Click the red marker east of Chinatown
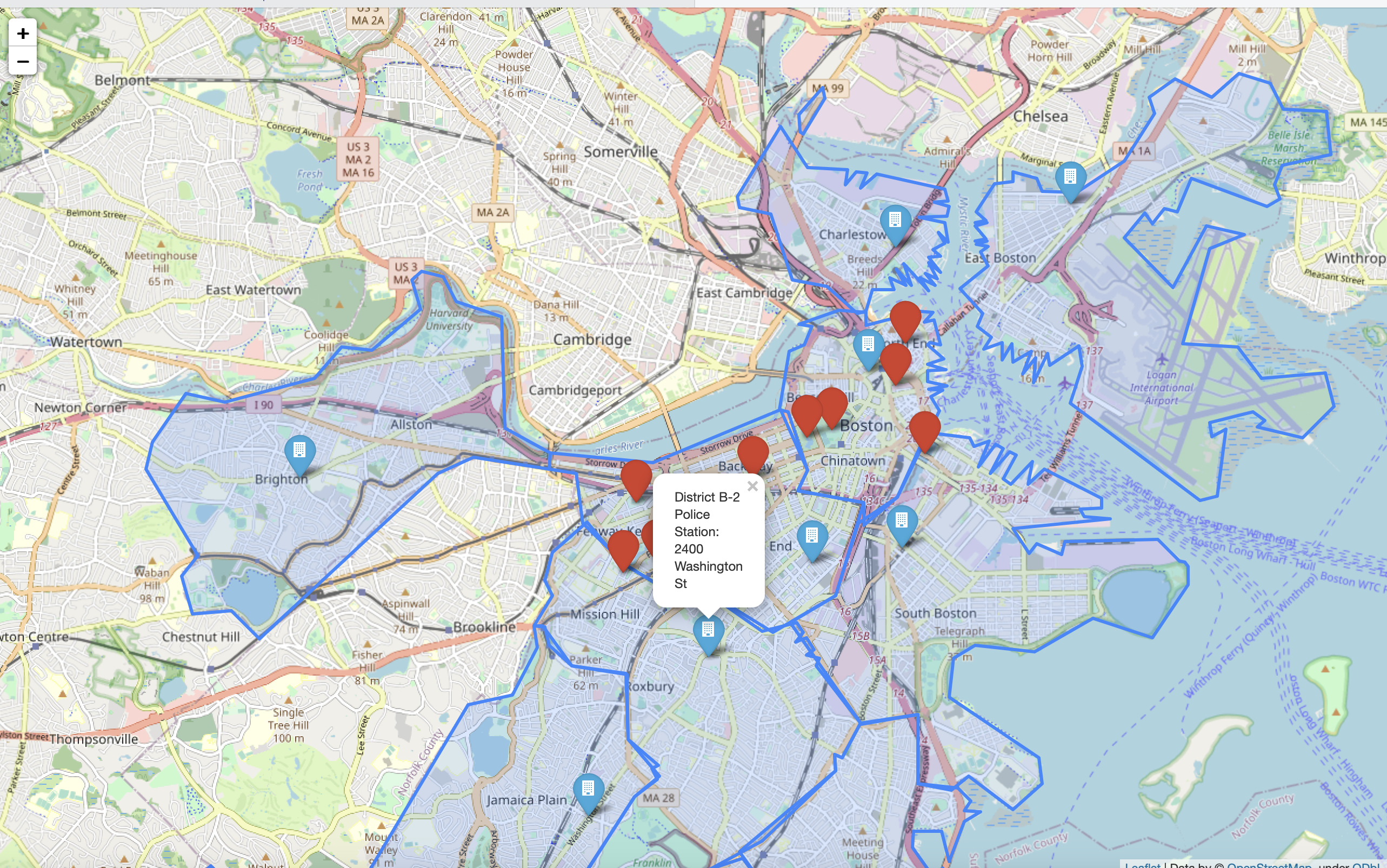Image resolution: width=1387 pixels, height=868 pixels. coord(924,428)
